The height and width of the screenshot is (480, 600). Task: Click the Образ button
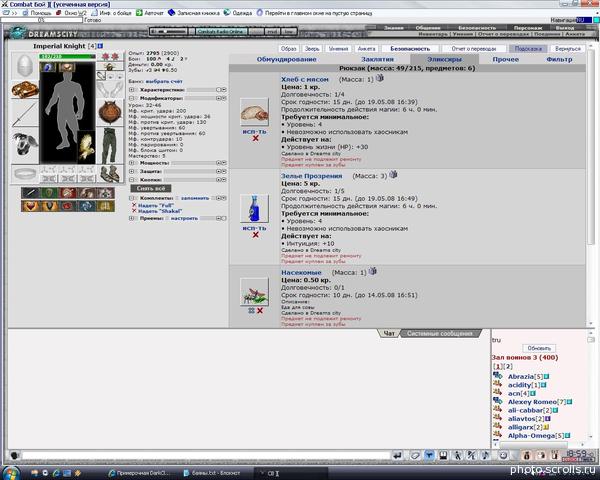tap(289, 49)
